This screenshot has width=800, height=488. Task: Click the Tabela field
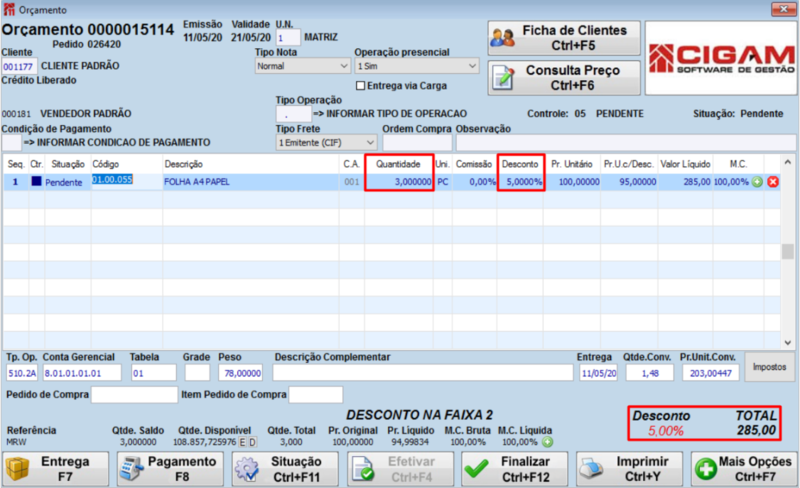pyautogui.click(x=154, y=373)
